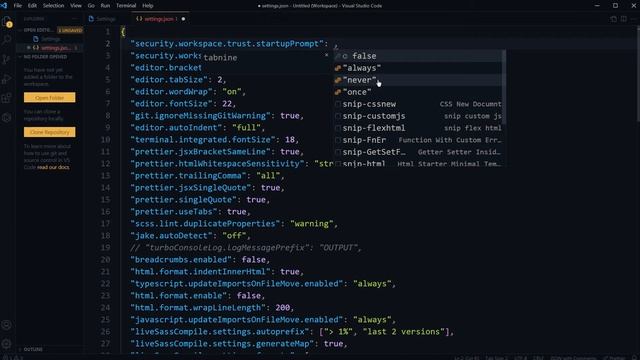Click the editor vertical scrollbar
The image size is (640, 360).
[638, 73]
